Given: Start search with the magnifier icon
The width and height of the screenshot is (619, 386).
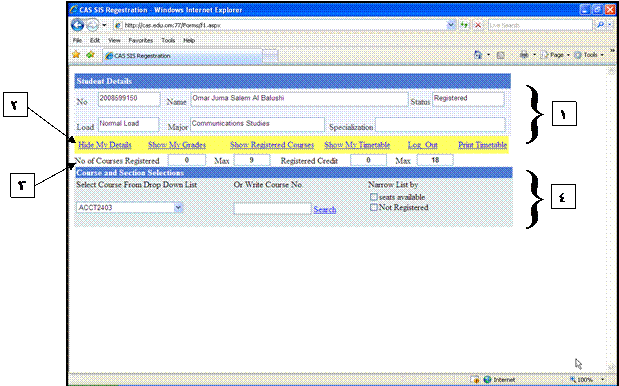Looking at the screenshot, I should tap(600, 25).
